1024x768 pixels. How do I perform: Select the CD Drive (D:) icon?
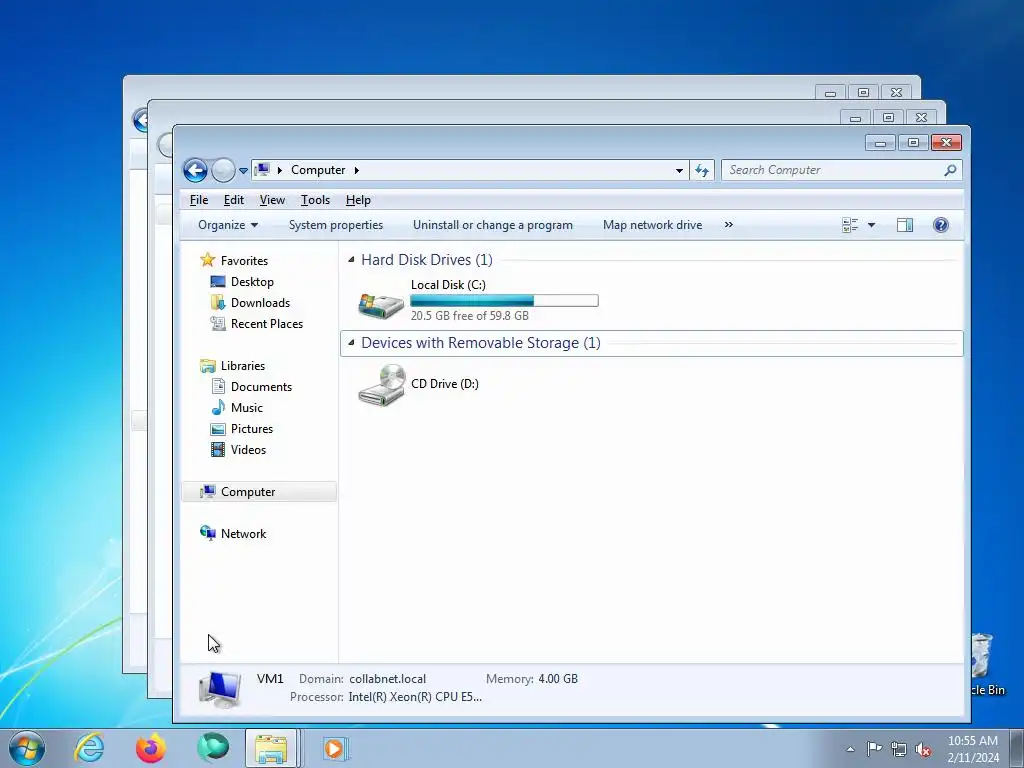(381, 385)
